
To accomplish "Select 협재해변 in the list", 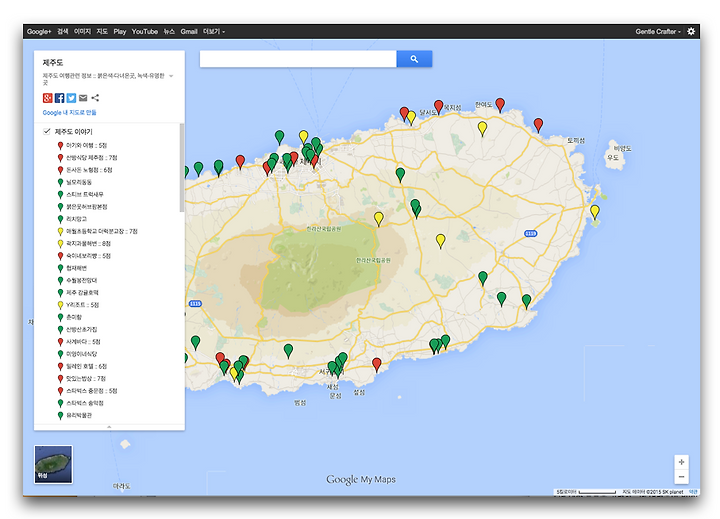I will tap(76, 268).
